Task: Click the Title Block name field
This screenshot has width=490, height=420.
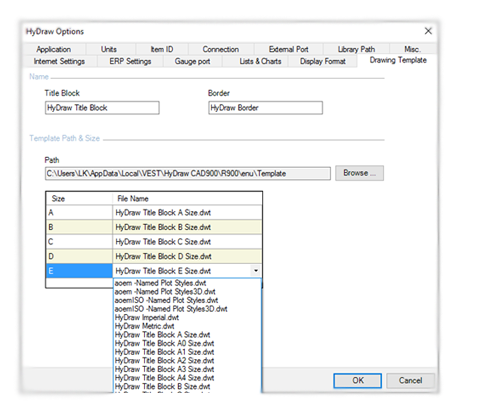Action: [102, 108]
